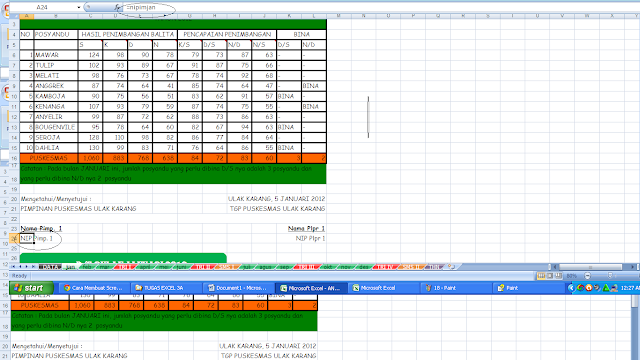Switch to the feb sheet tab
The height and width of the screenshot is (360, 640).
click(x=87, y=267)
